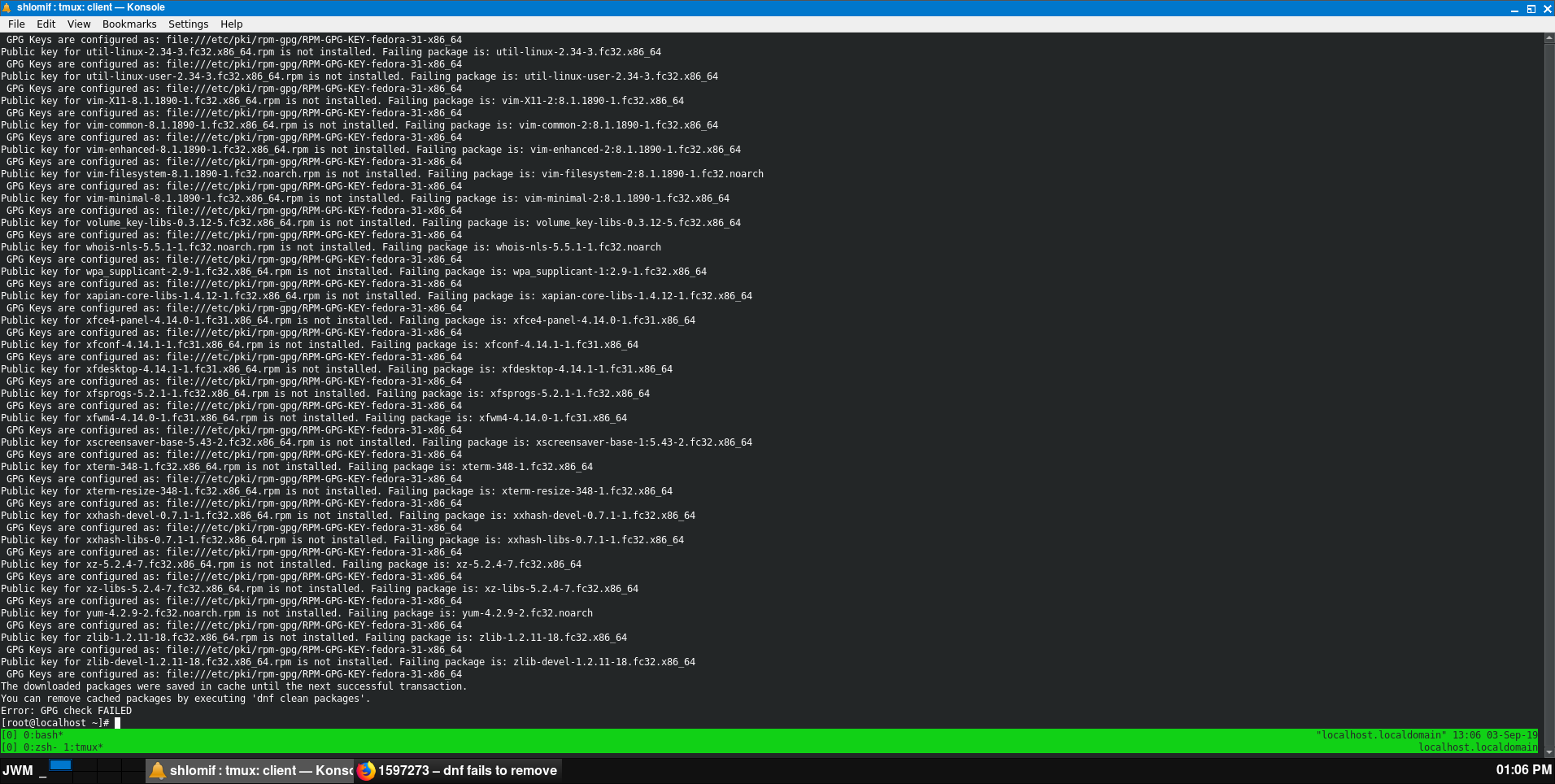The width and height of the screenshot is (1555, 784).
Task: Click the util-linux-user public key failure line
Action: [x=359, y=76]
